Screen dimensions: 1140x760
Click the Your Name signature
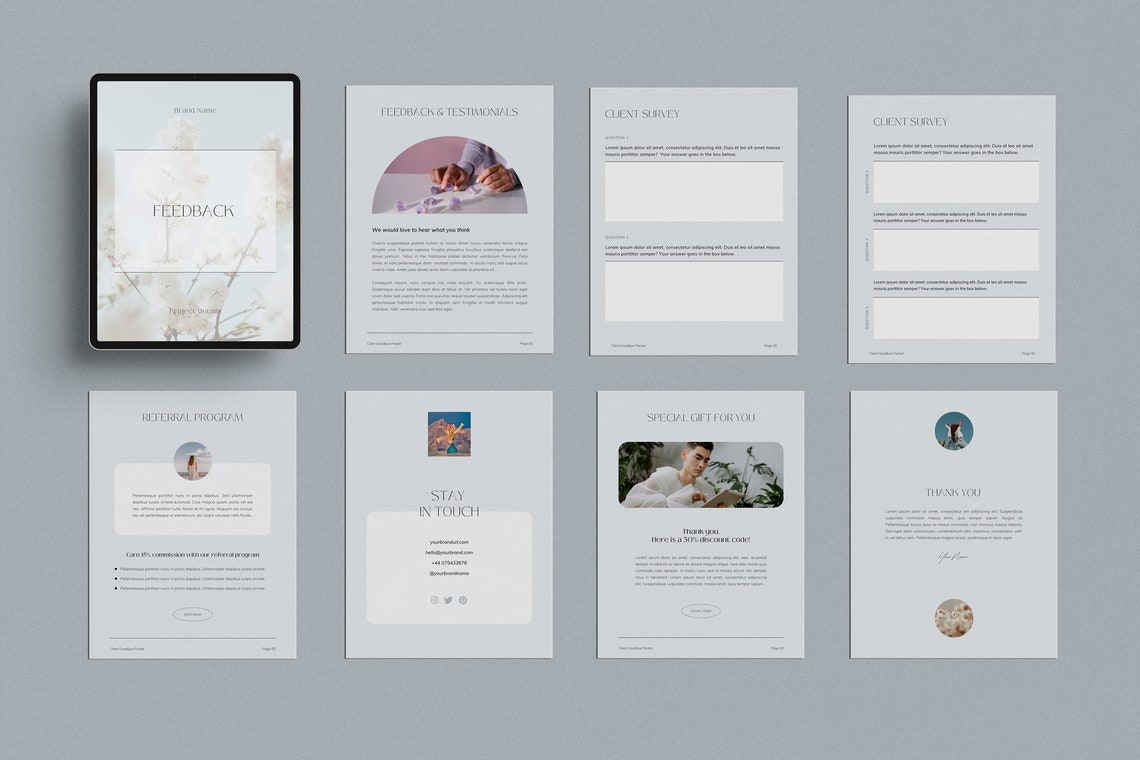point(953,558)
